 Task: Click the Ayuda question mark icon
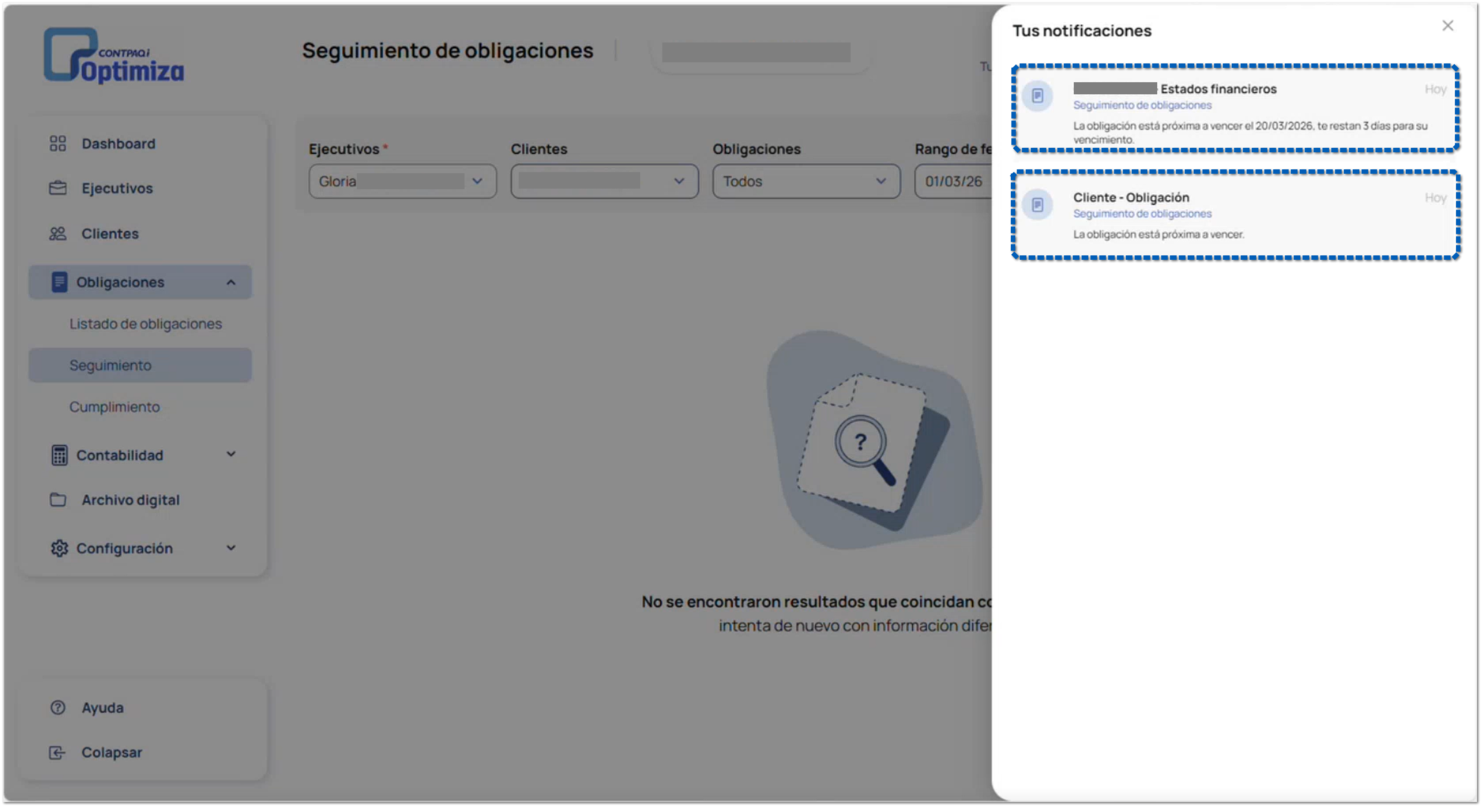[x=58, y=708]
